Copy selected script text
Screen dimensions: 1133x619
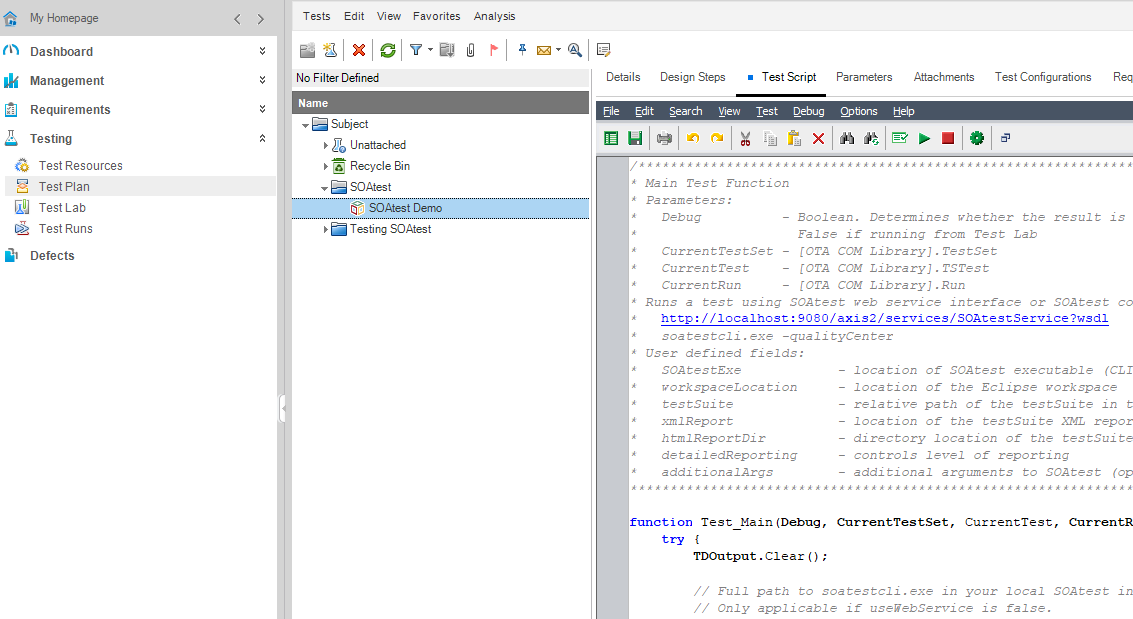tap(770, 138)
